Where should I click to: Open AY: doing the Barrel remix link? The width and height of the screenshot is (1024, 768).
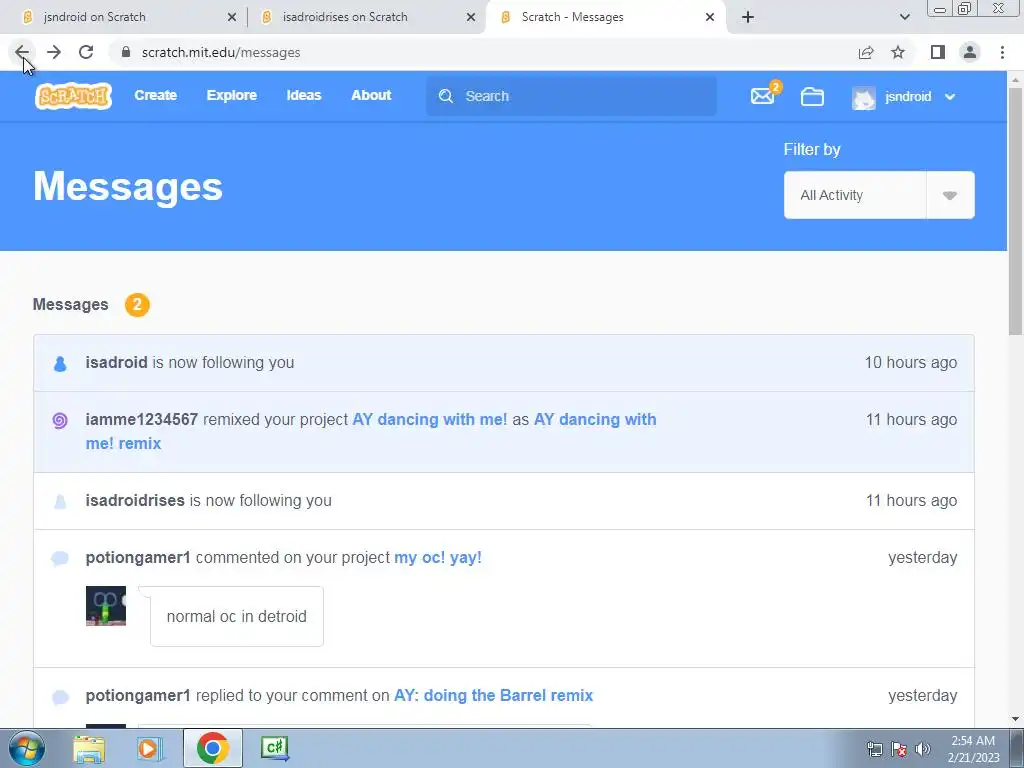[493, 696]
